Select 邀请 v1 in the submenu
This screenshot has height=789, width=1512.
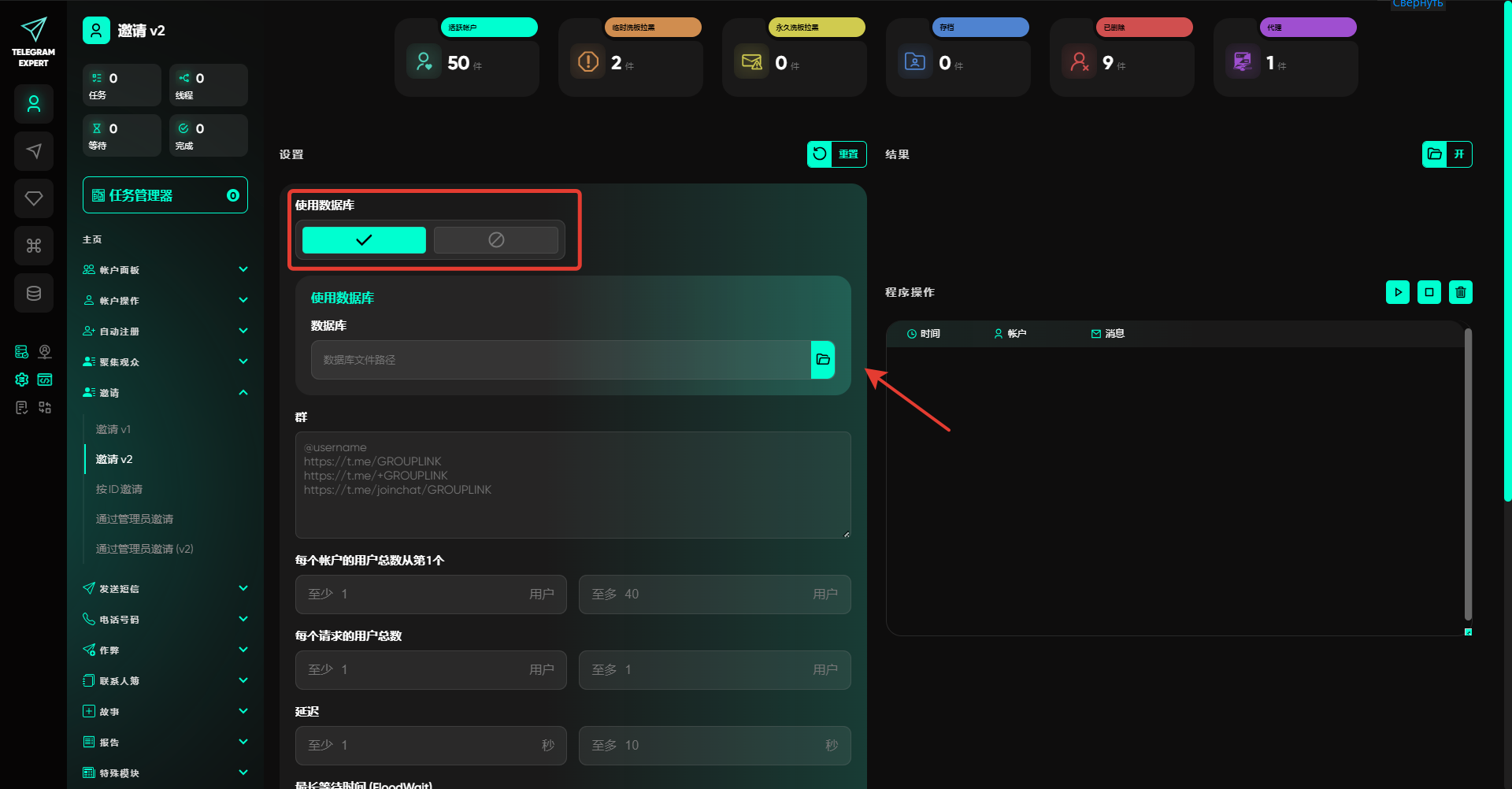click(x=113, y=429)
